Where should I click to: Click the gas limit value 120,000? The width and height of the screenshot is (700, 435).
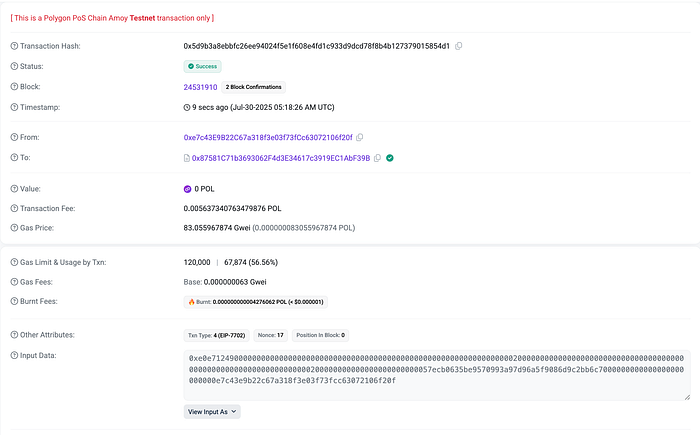[x=197, y=262]
